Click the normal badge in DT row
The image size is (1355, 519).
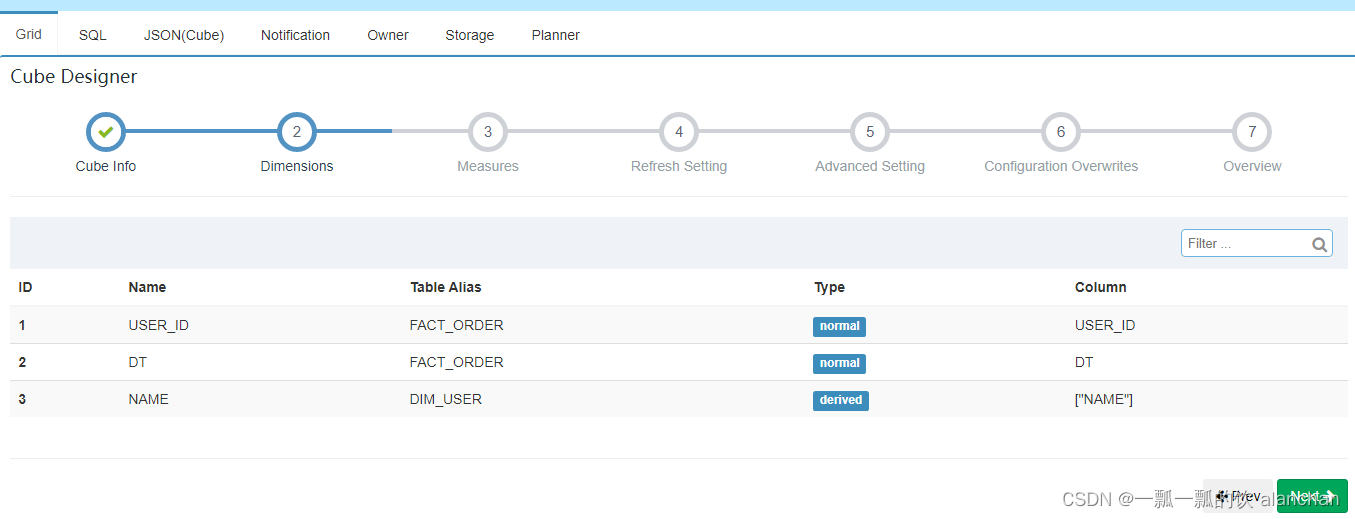pyautogui.click(x=839, y=363)
